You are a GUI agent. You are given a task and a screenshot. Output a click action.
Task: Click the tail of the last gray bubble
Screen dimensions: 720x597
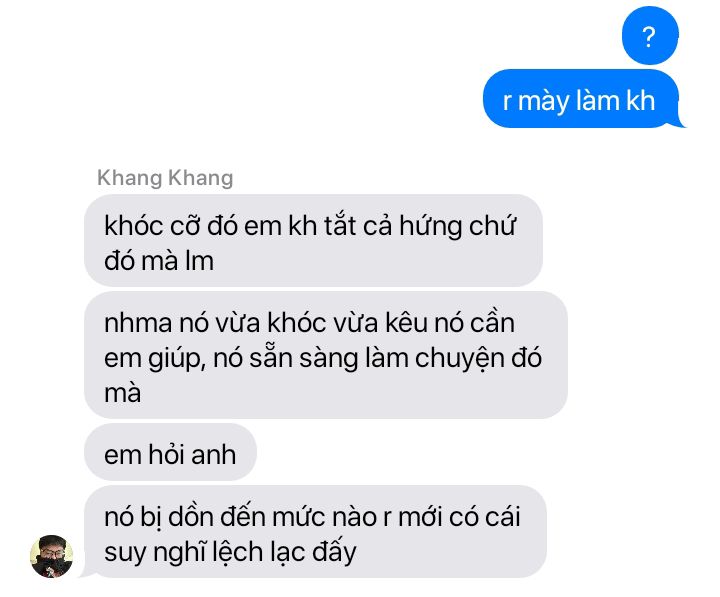[x=87, y=573]
